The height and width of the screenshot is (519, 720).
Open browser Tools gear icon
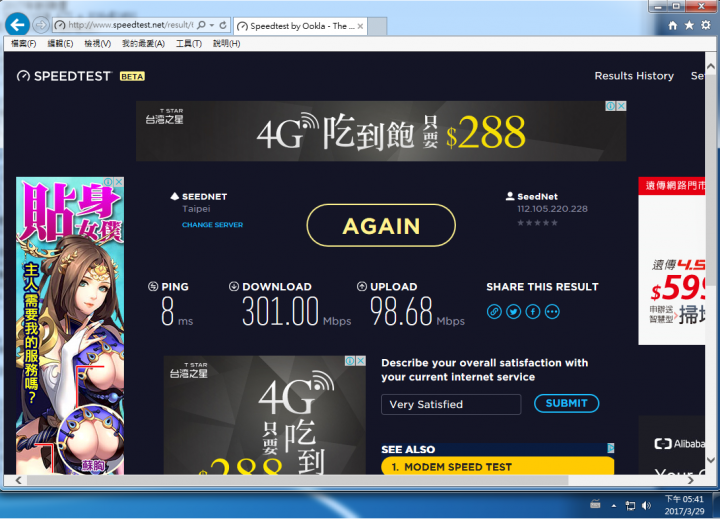[x=706, y=25]
